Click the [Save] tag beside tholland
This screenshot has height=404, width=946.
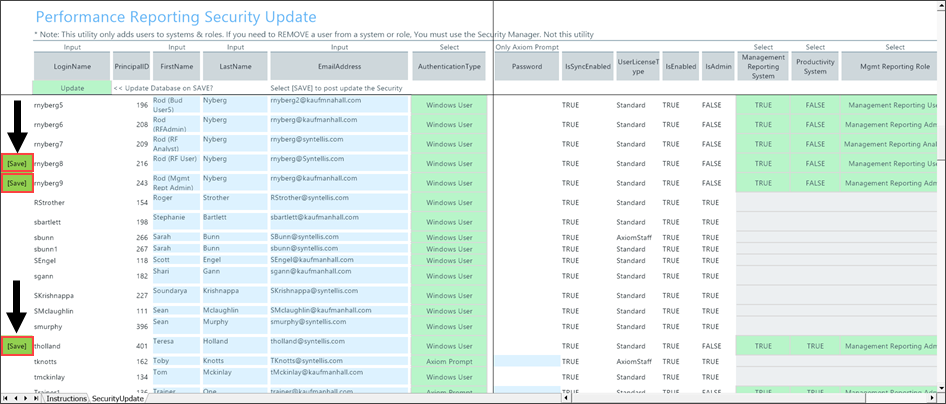point(17,346)
